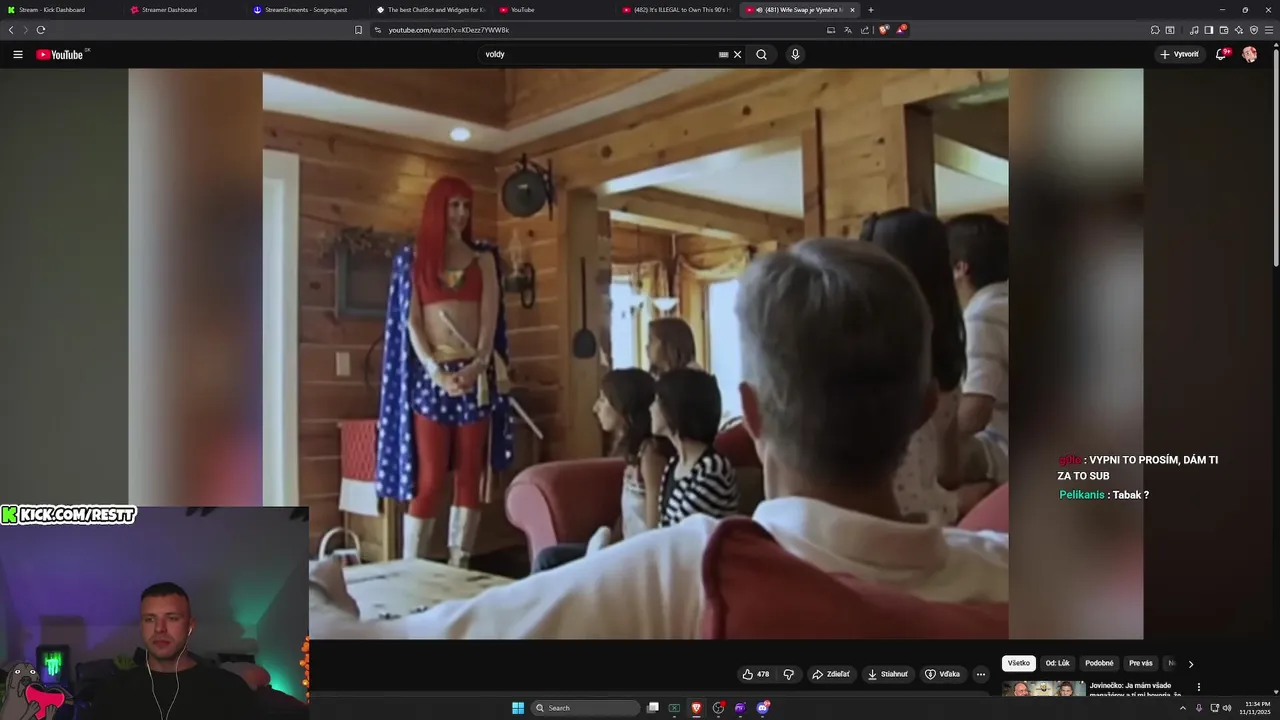Switch to StreamElements - Songrequest tab

tap(306, 10)
